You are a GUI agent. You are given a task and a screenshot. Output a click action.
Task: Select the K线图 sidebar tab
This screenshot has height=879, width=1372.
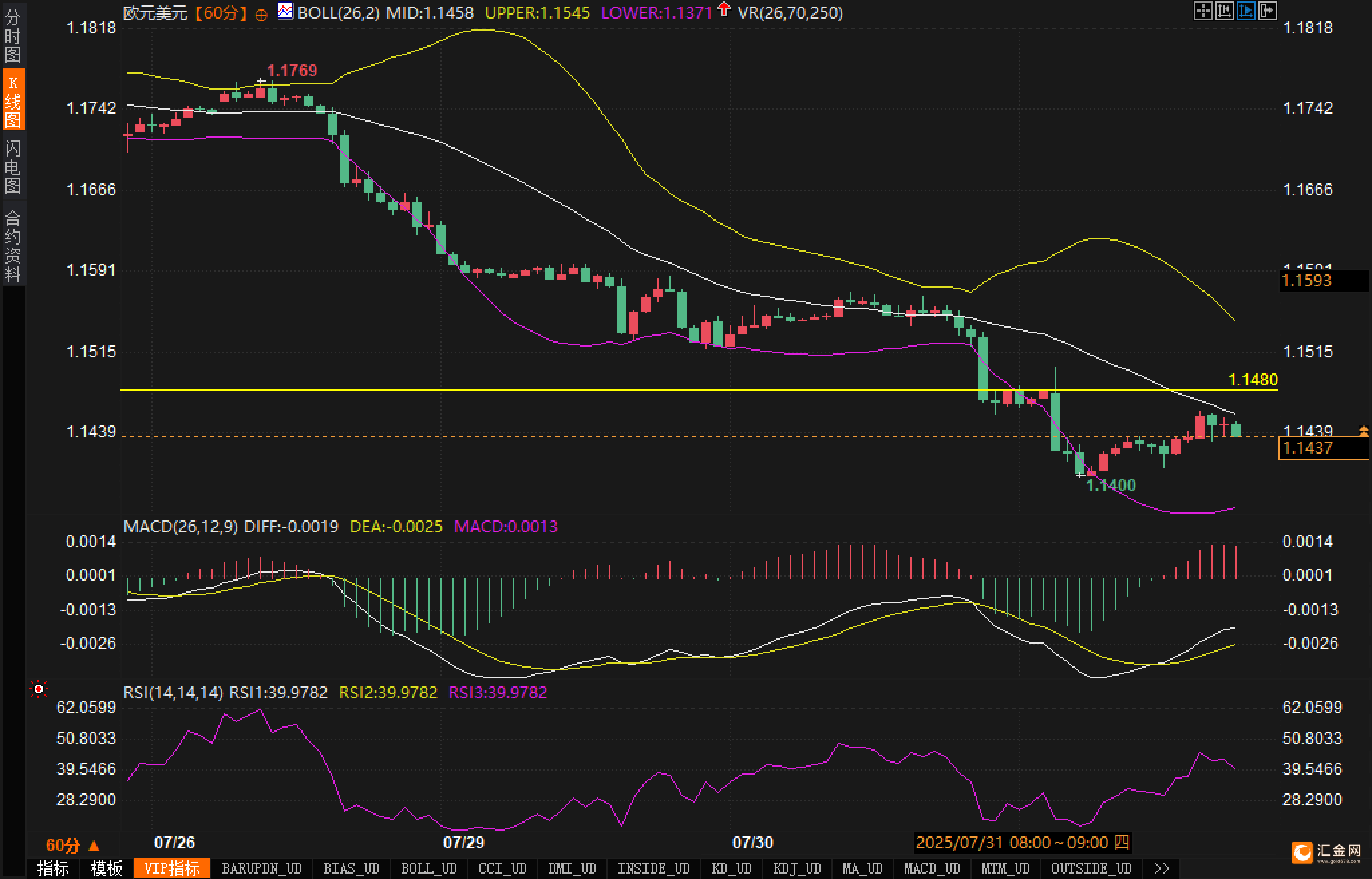point(13,100)
